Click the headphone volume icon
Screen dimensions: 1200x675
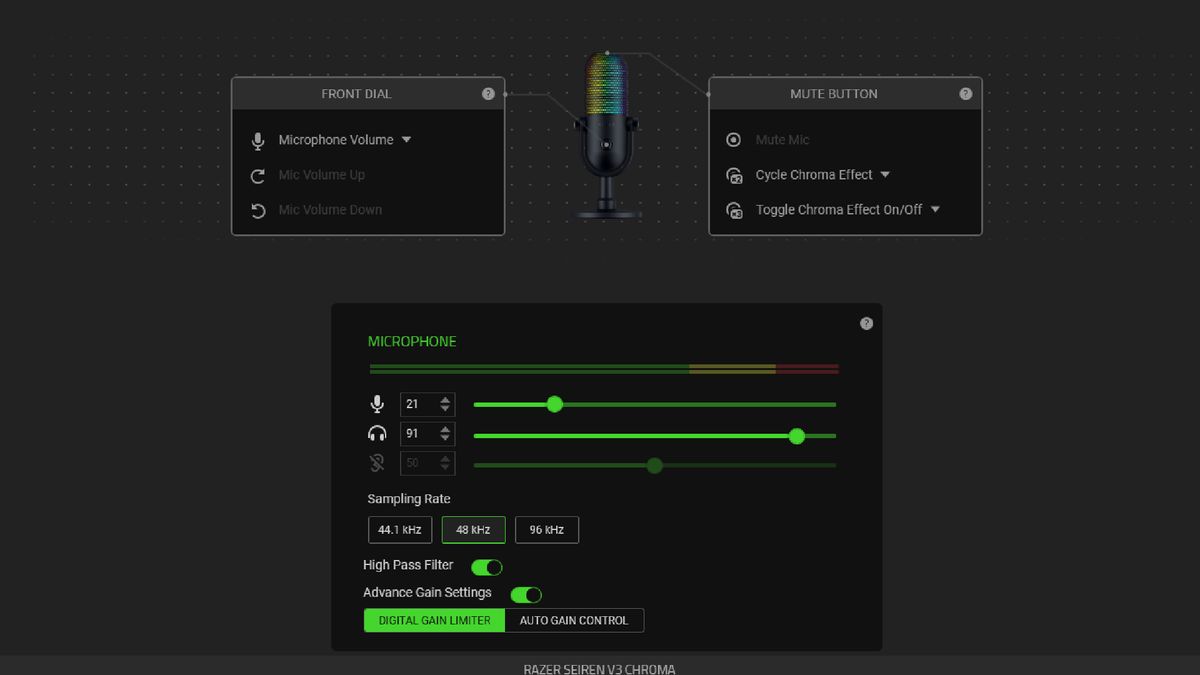[x=377, y=434]
